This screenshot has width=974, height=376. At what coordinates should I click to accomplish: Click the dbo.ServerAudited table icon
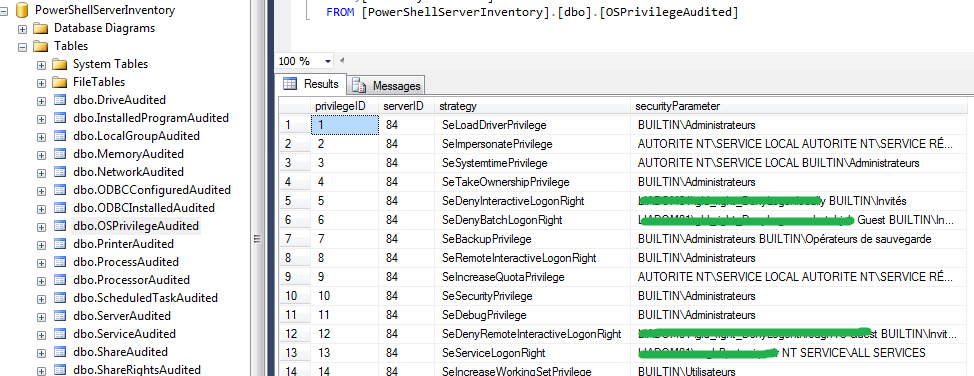(x=60, y=316)
